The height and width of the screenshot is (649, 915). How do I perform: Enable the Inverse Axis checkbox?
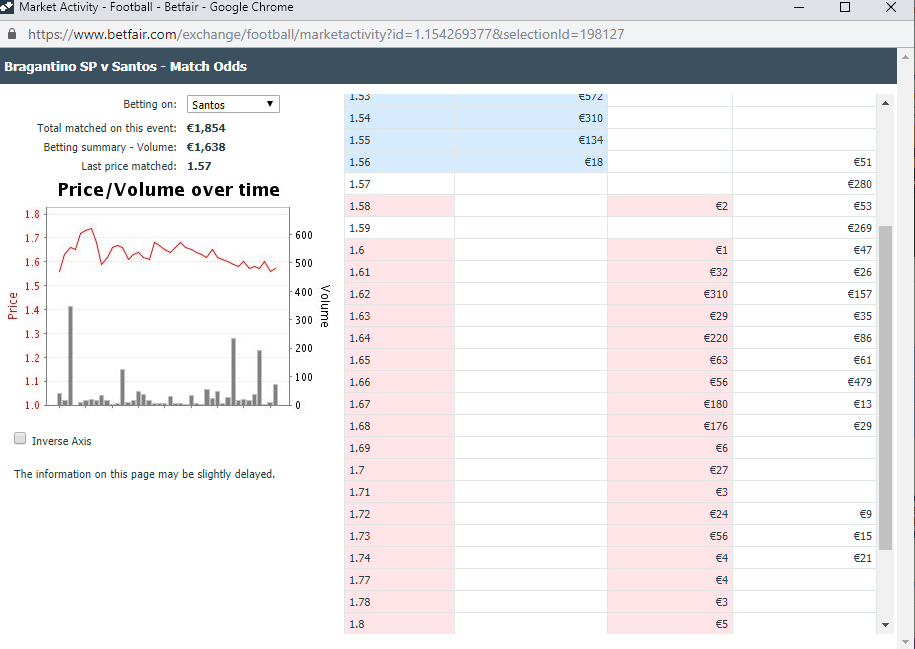pos(20,438)
